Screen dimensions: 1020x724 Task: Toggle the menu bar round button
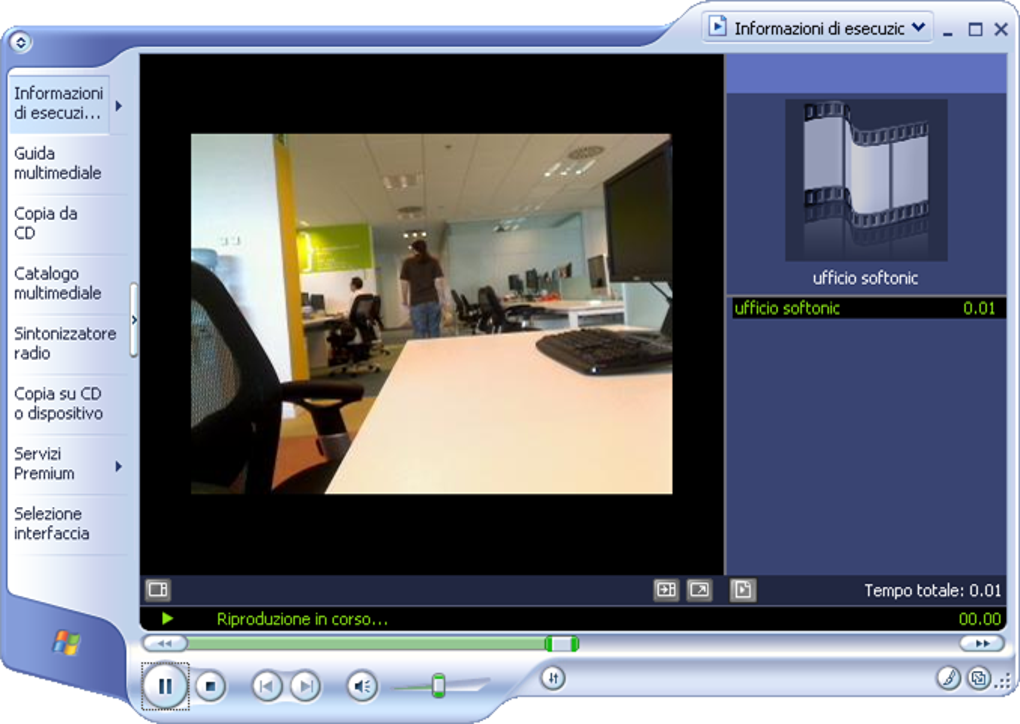pyautogui.click(x=21, y=42)
